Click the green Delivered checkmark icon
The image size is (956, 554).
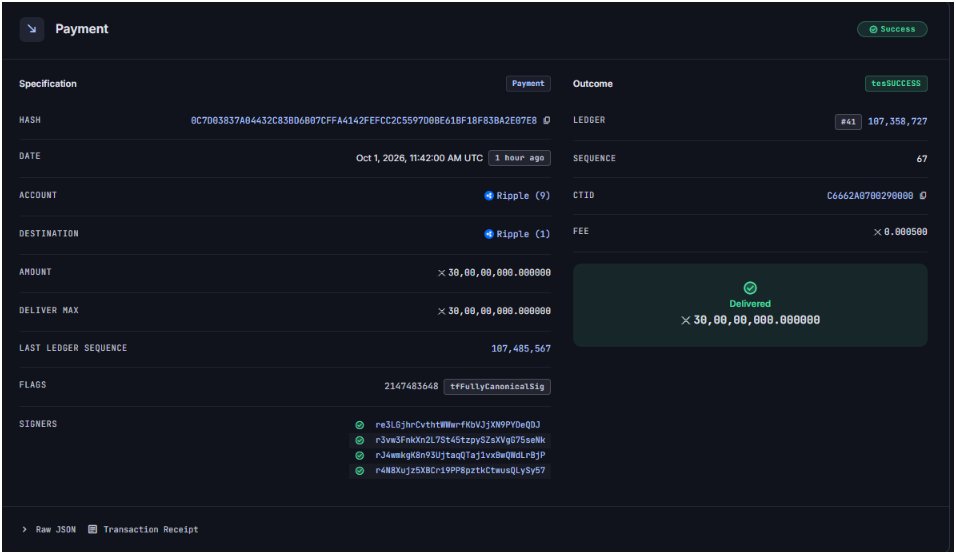click(x=750, y=288)
